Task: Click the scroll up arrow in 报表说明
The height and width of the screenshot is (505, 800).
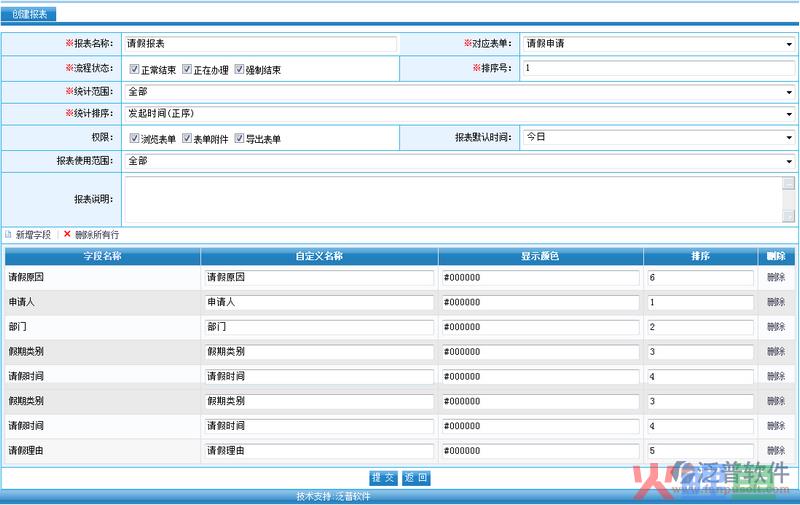Action: (788, 183)
